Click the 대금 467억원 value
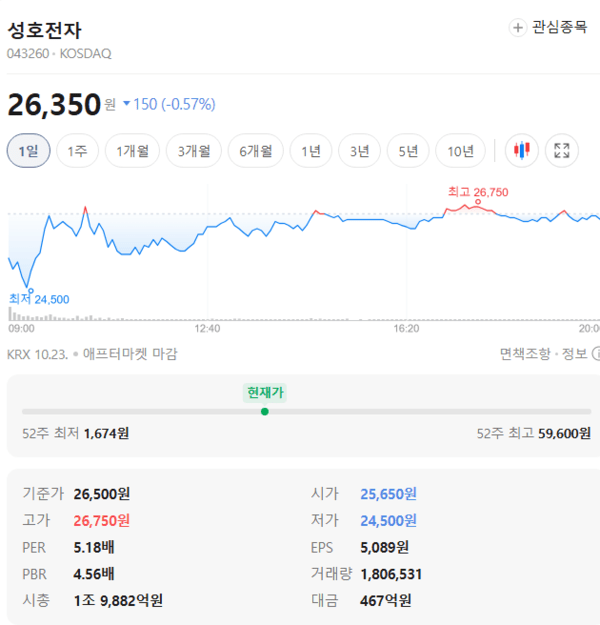Screen dimensions: 600x625 click(x=386, y=600)
